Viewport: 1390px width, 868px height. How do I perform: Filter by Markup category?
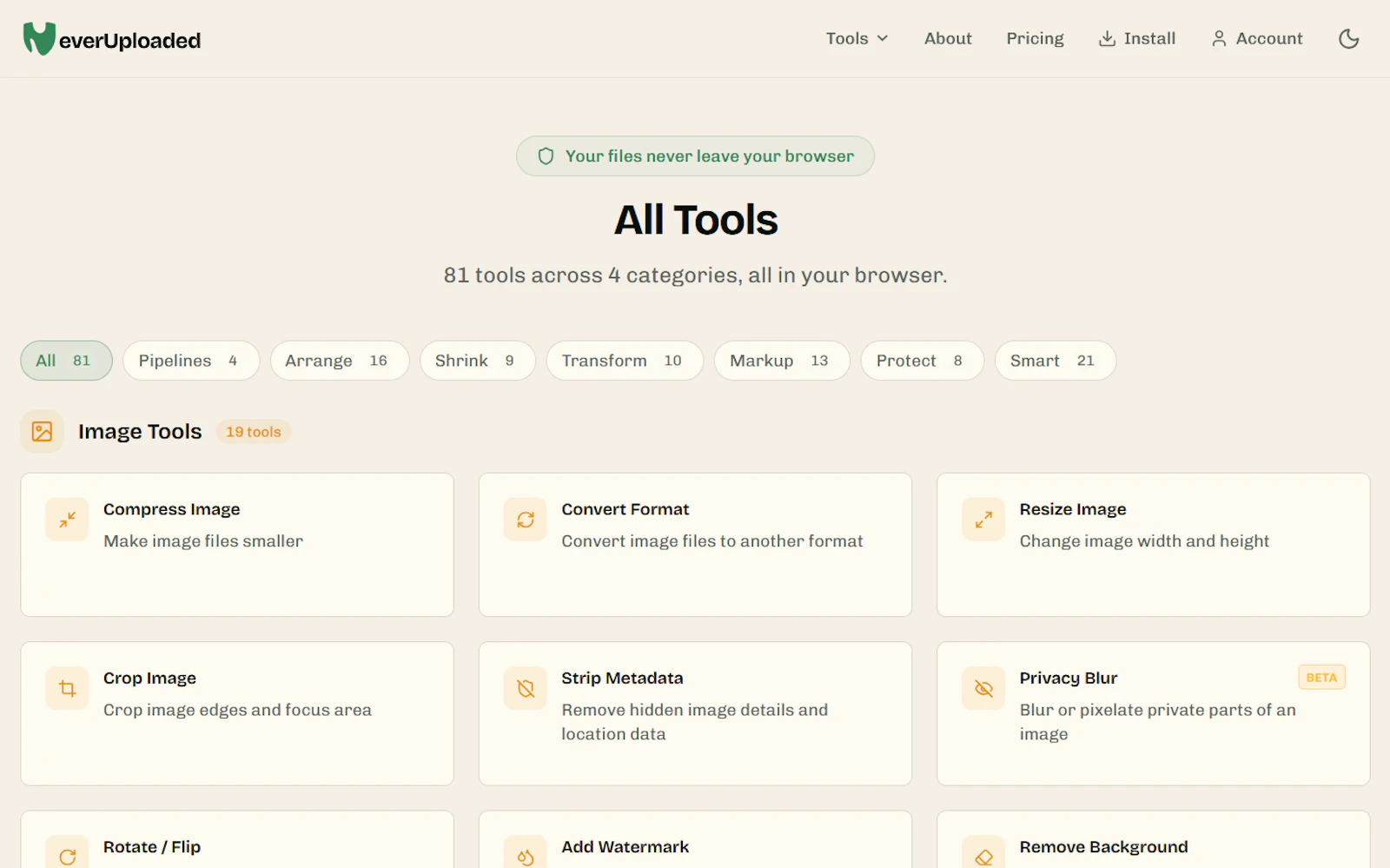click(x=782, y=361)
